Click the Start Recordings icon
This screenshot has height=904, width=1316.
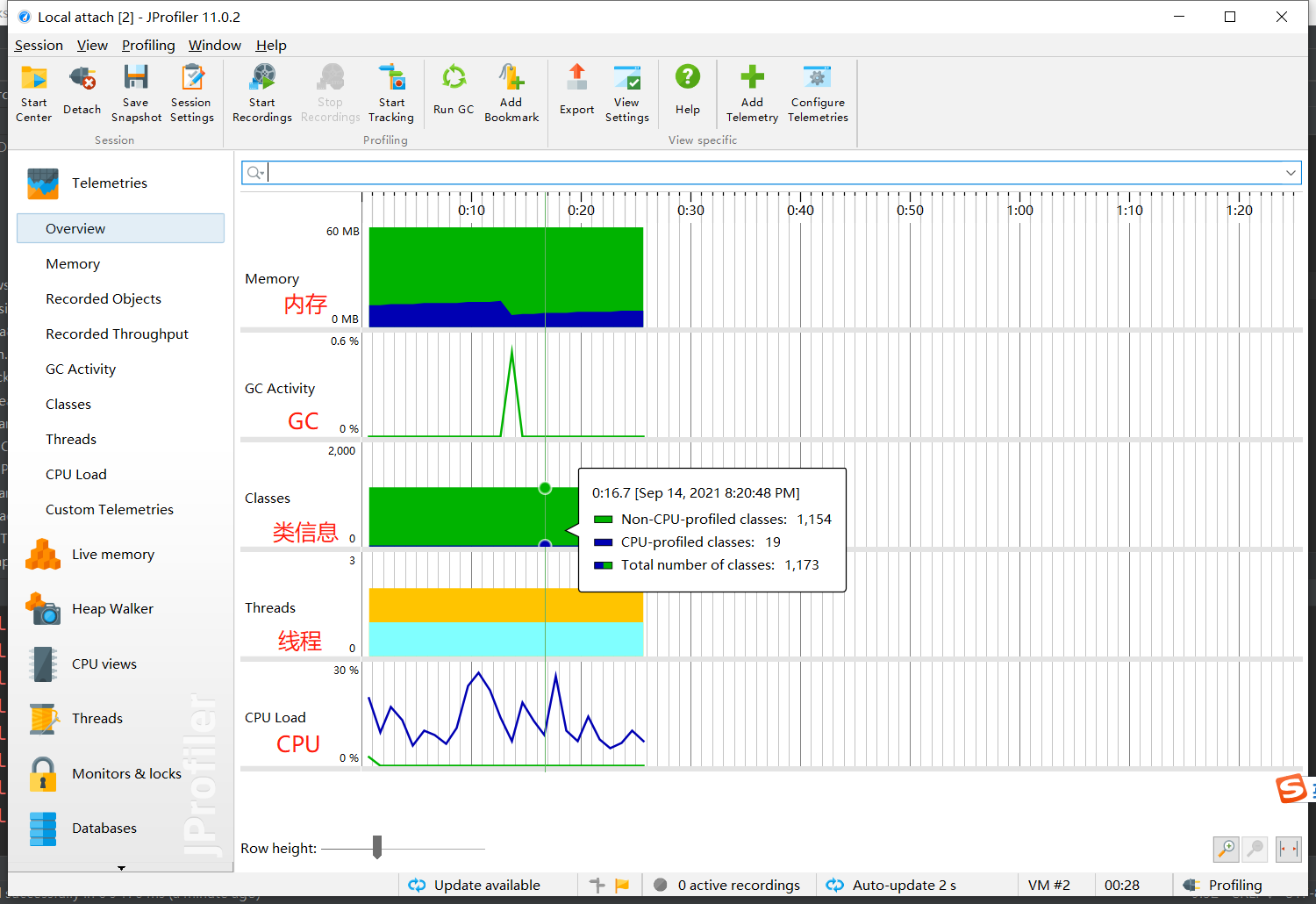(261, 92)
